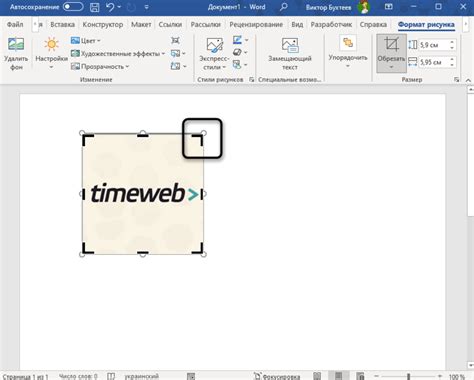Open the Файл menu
This screenshot has width=474, height=380.
coord(15,24)
